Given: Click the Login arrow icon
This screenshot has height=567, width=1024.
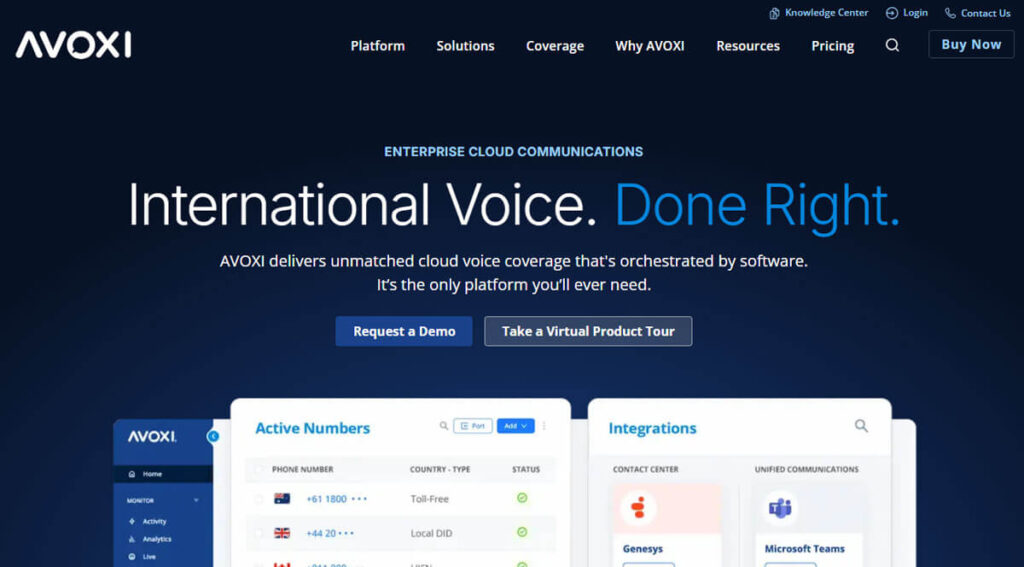Looking at the screenshot, I should [891, 13].
